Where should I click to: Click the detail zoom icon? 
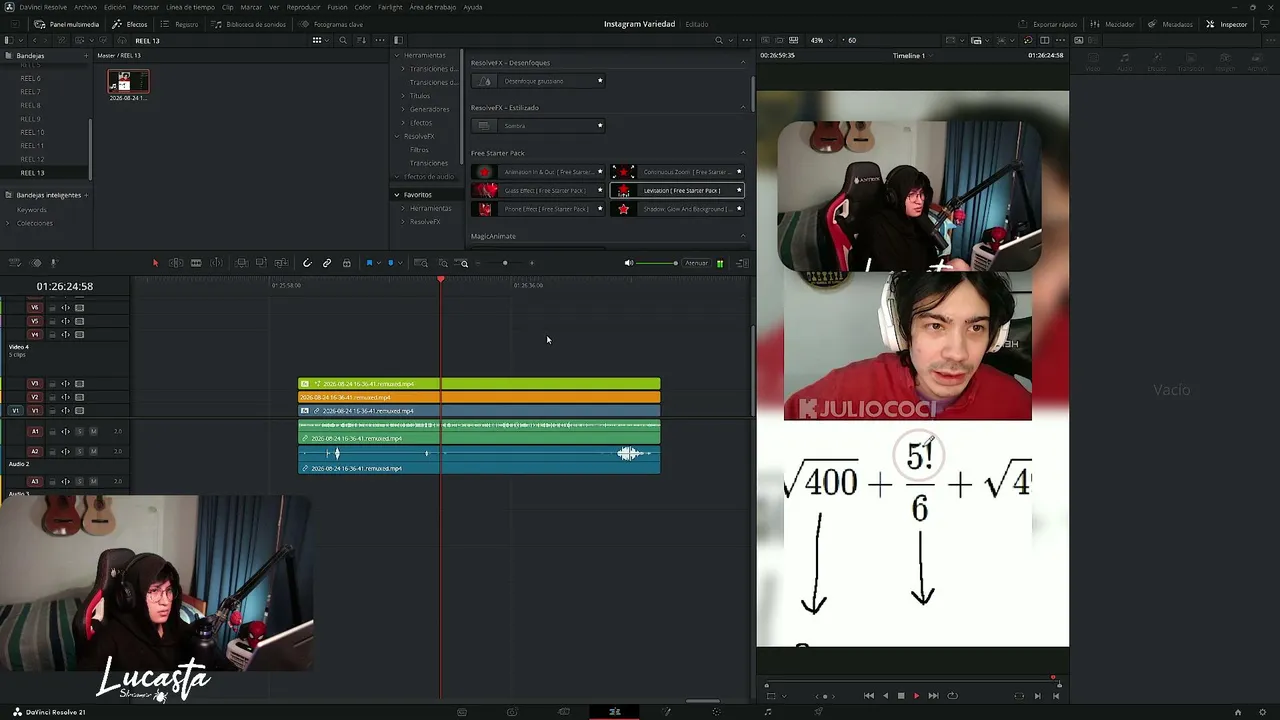[x=443, y=263]
